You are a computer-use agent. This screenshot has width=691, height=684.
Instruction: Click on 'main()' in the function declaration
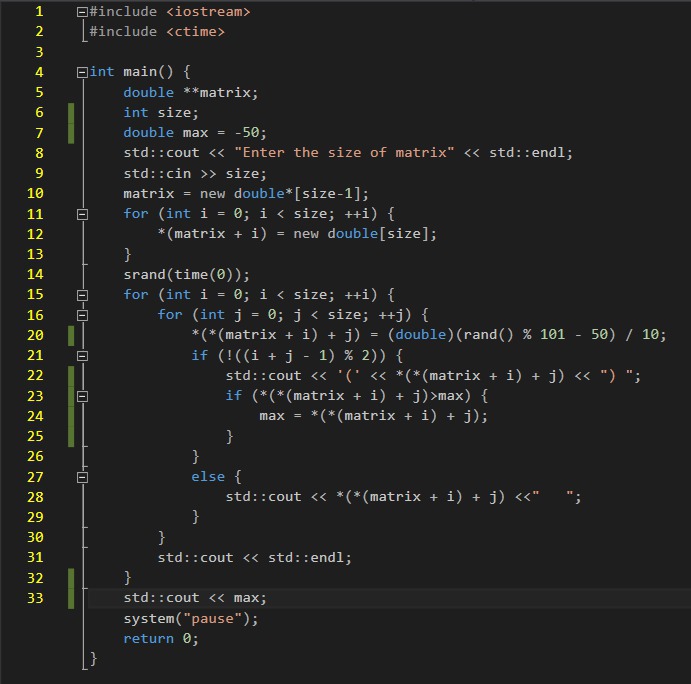(149, 72)
